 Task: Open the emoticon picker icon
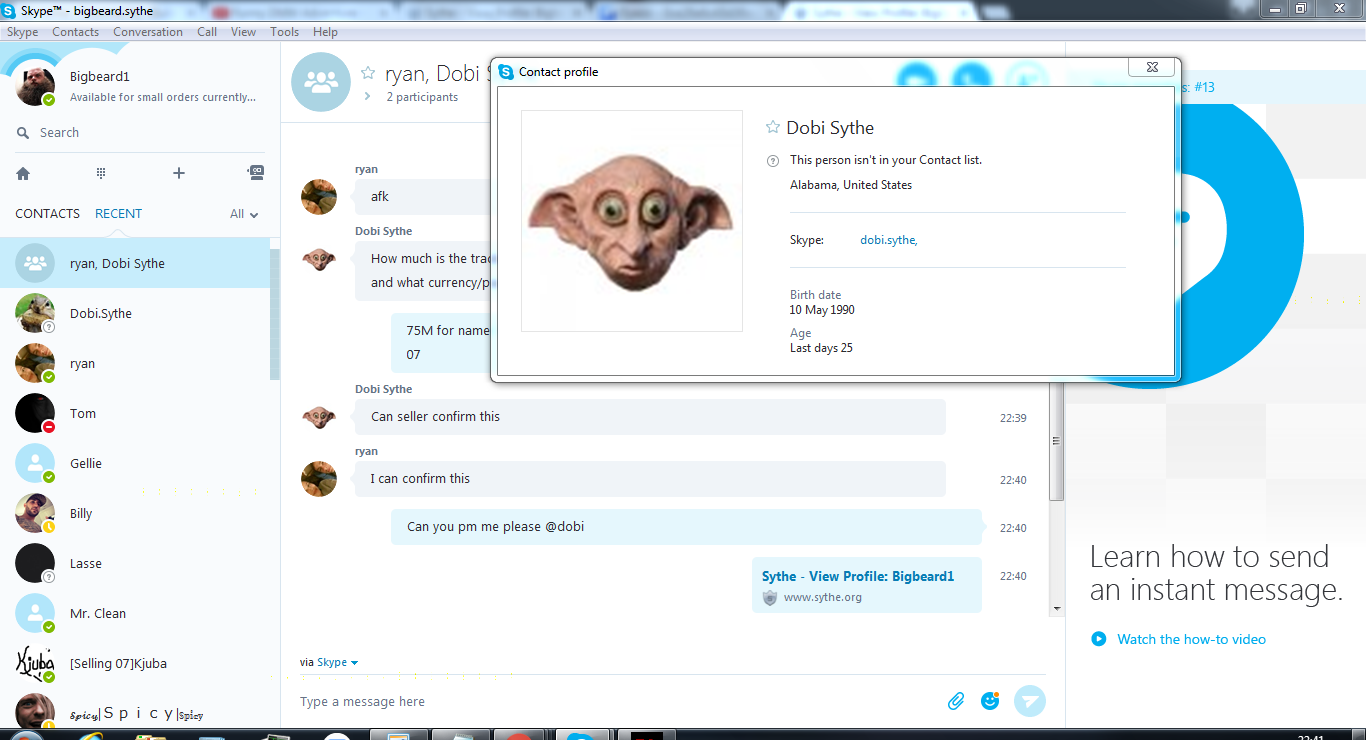[990, 701]
